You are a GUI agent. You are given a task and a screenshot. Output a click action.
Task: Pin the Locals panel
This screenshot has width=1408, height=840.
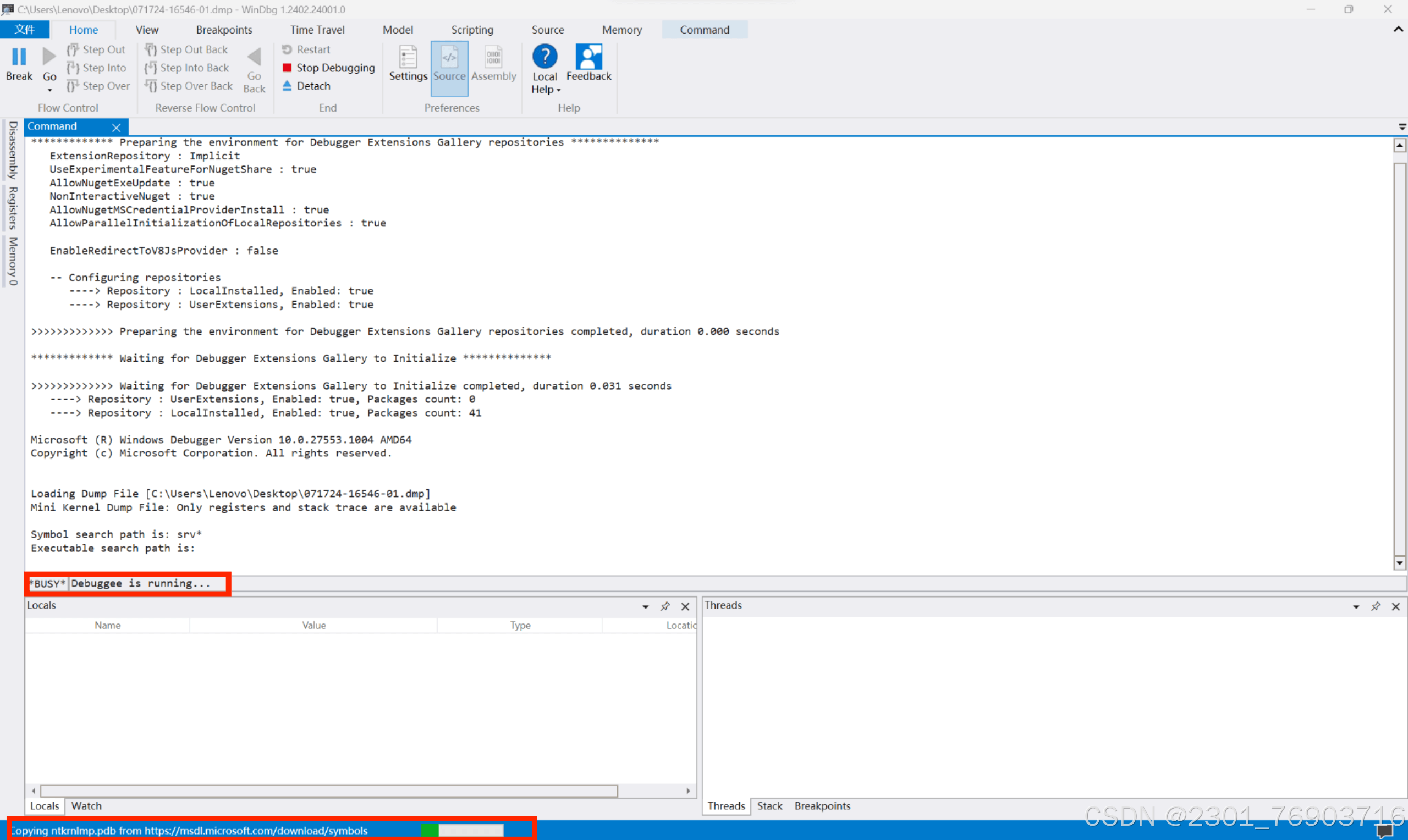pyautogui.click(x=665, y=606)
